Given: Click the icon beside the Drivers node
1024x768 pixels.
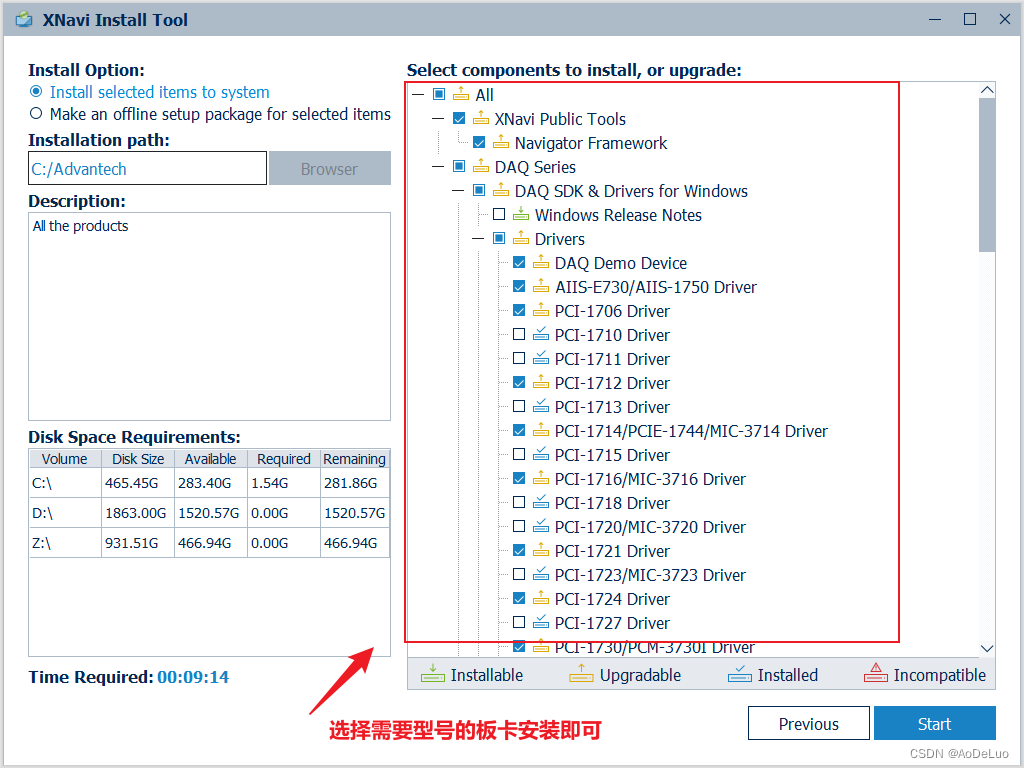Looking at the screenshot, I should tap(520, 238).
